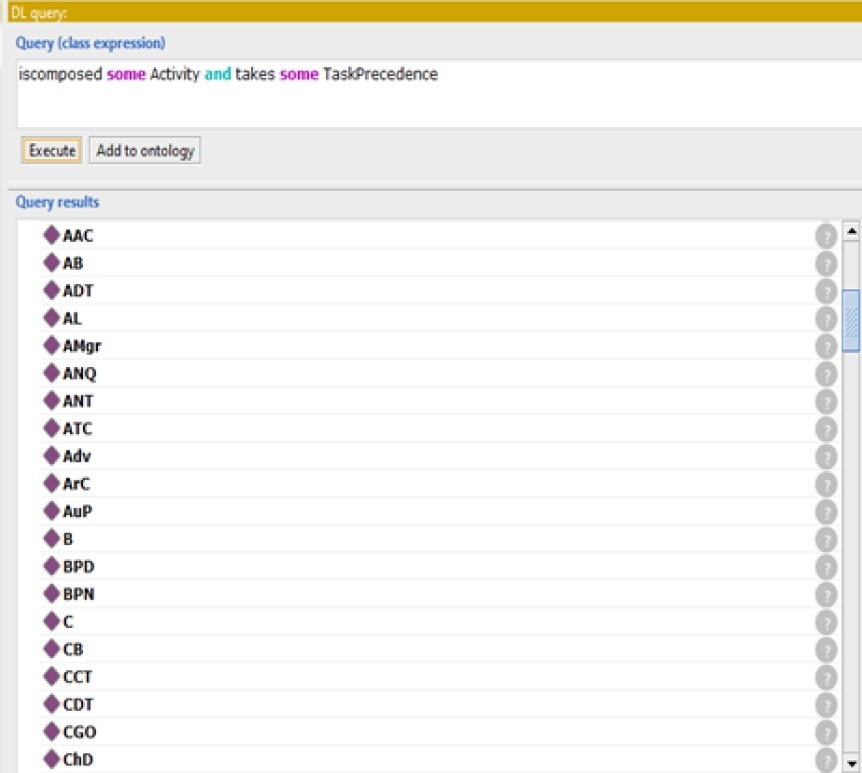
Task: Click the help icon beside AAC
Action: (x=826, y=237)
